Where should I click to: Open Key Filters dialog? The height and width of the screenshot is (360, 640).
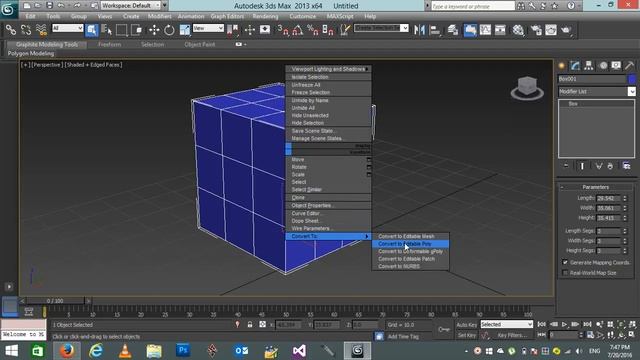click(x=512, y=335)
